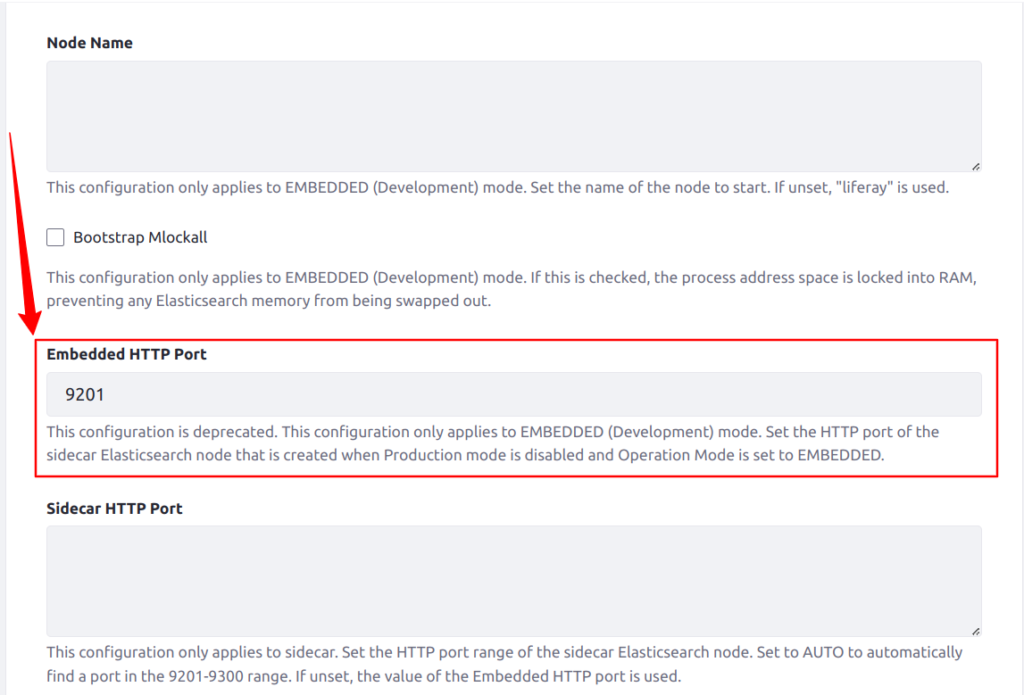Click the Node Name help text
This screenshot has width=1024, height=695.
497,188
